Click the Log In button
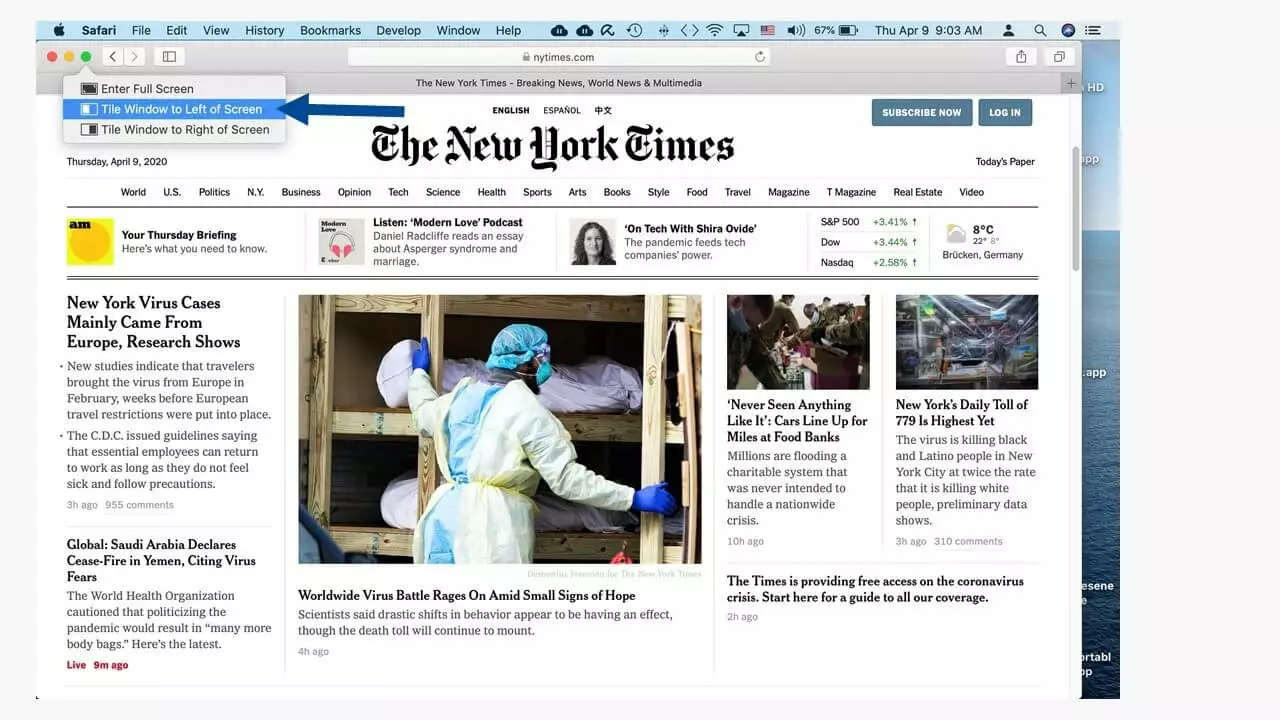This screenshot has width=1280, height=720. pyautogui.click(x=1005, y=112)
